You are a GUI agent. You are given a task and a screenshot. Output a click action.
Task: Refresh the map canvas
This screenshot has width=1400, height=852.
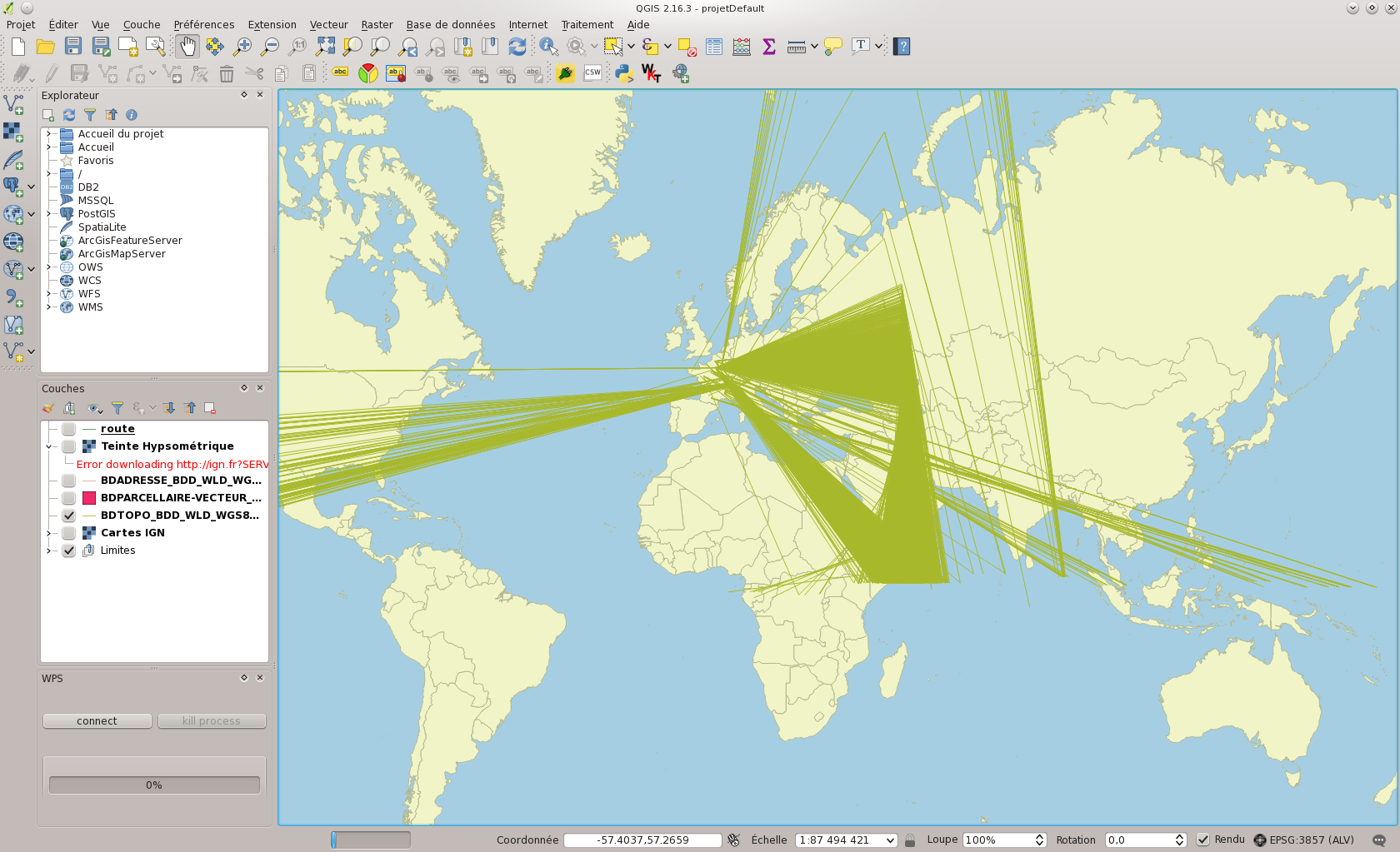click(x=517, y=47)
